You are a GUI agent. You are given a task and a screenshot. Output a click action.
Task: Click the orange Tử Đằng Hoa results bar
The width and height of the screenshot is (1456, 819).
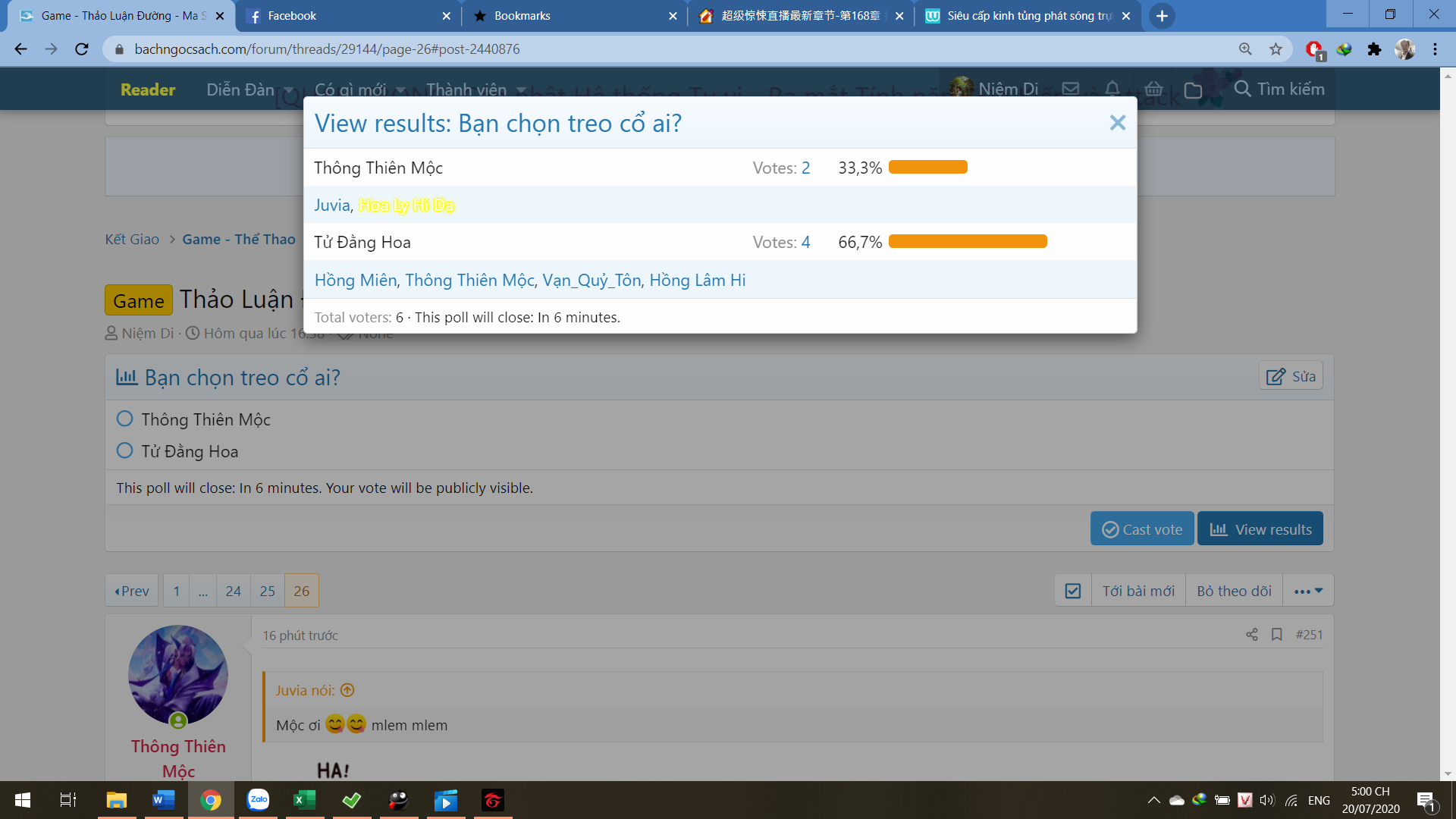[x=968, y=242]
